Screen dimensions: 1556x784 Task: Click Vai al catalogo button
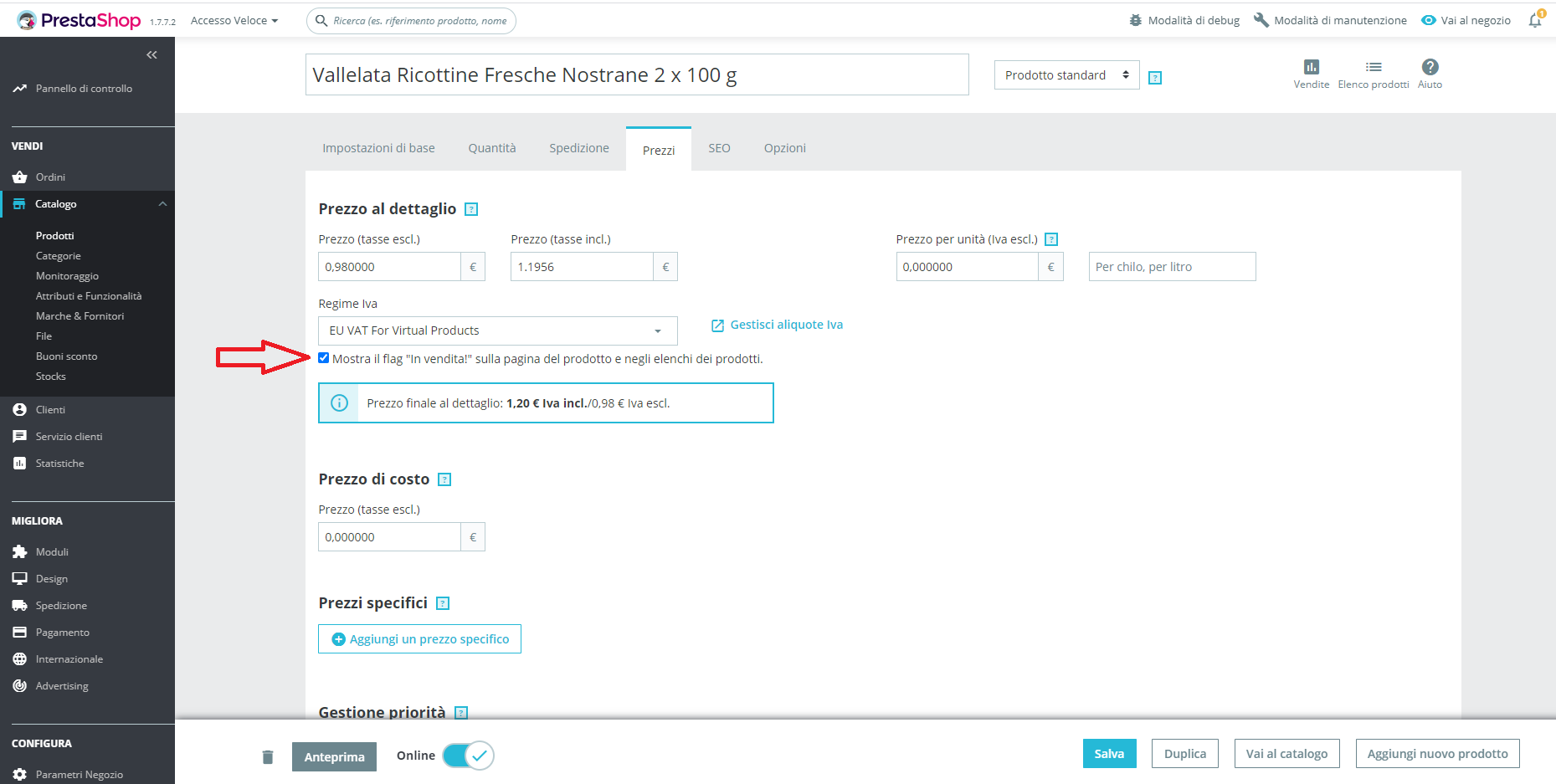point(1287,754)
